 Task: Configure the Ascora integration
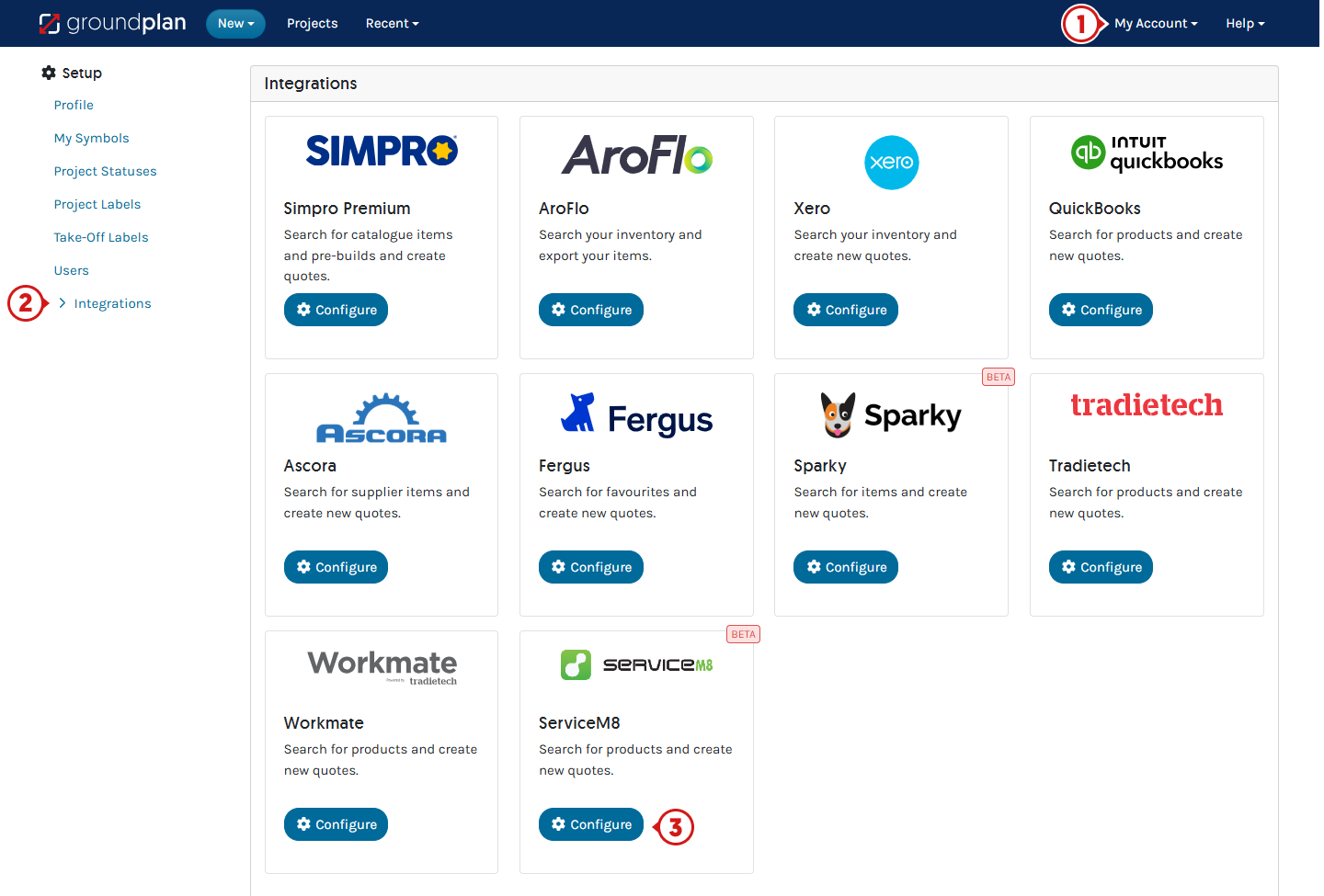point(336,567)
